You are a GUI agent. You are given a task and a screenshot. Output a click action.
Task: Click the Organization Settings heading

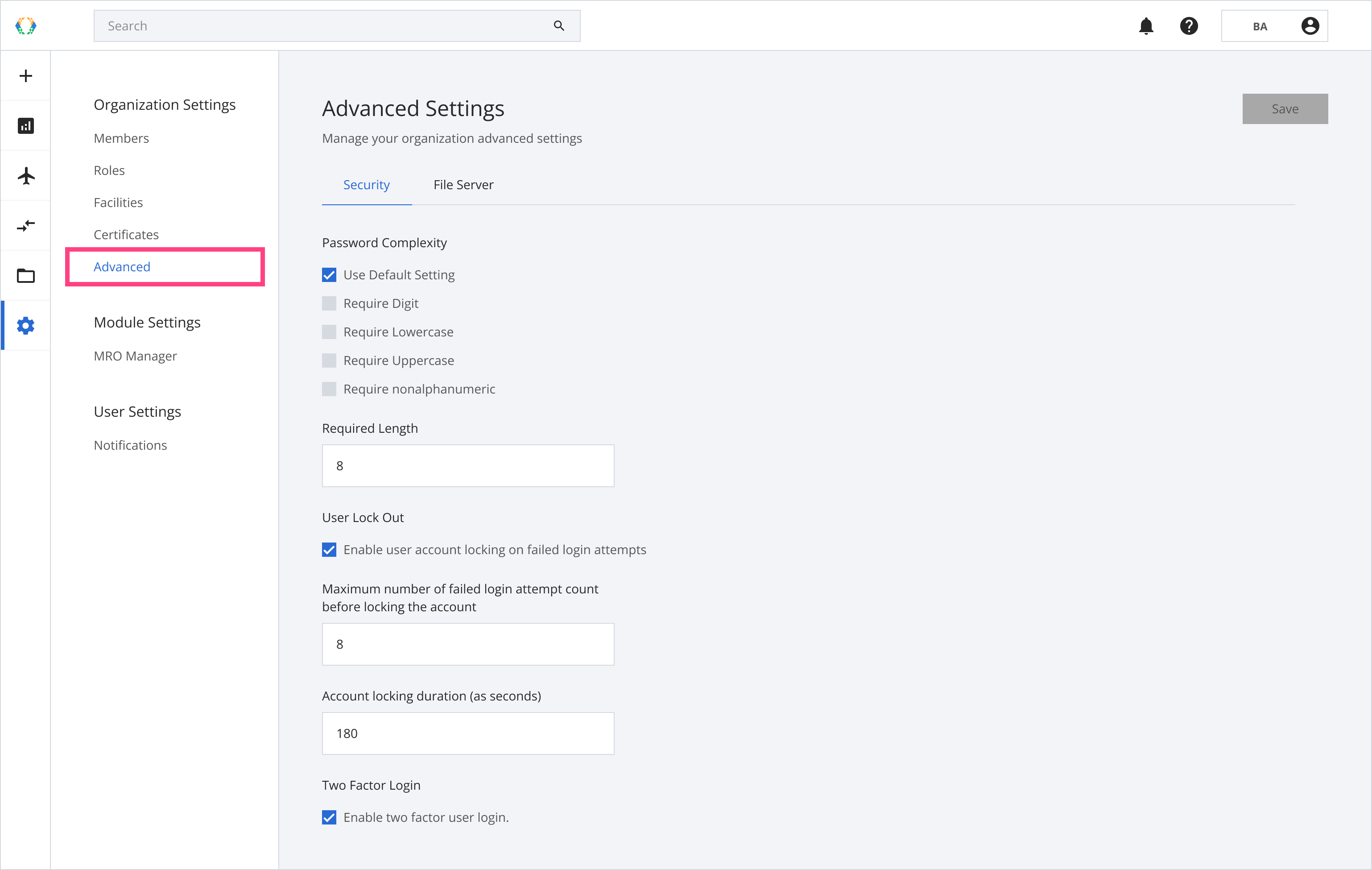click(x=165, y=105)
